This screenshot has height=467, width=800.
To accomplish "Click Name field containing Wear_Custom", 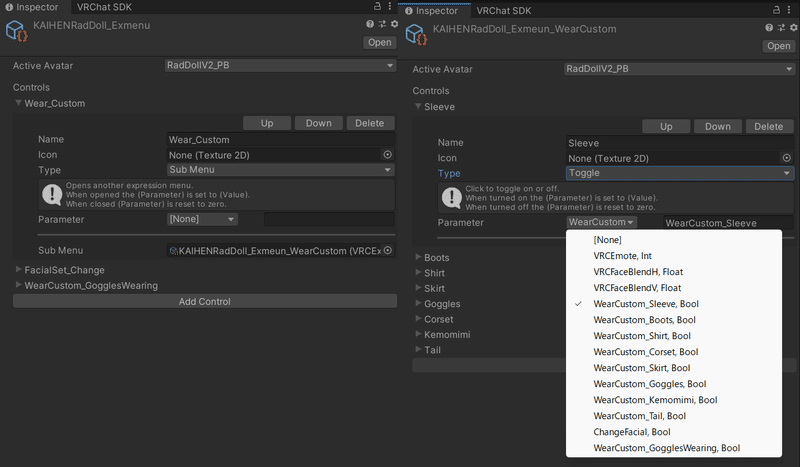I will (x=281, y=139).
